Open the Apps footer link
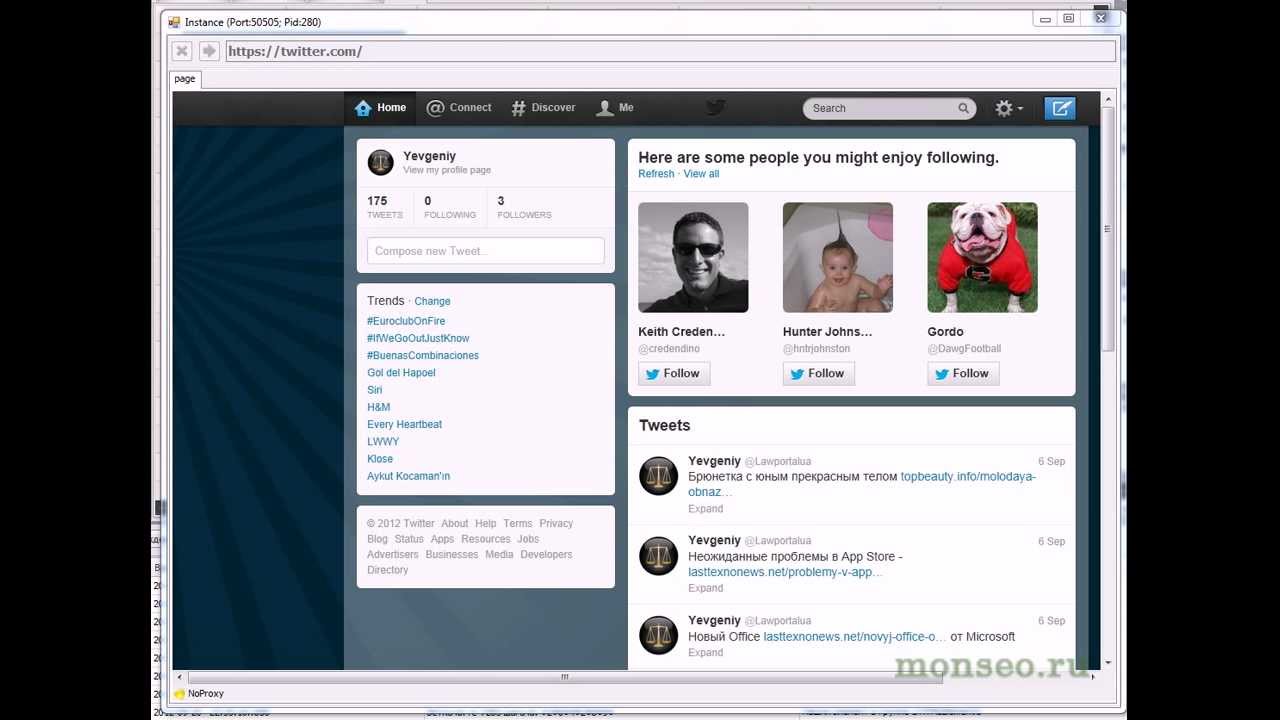Screen dimensions: 1280x720 442,539
